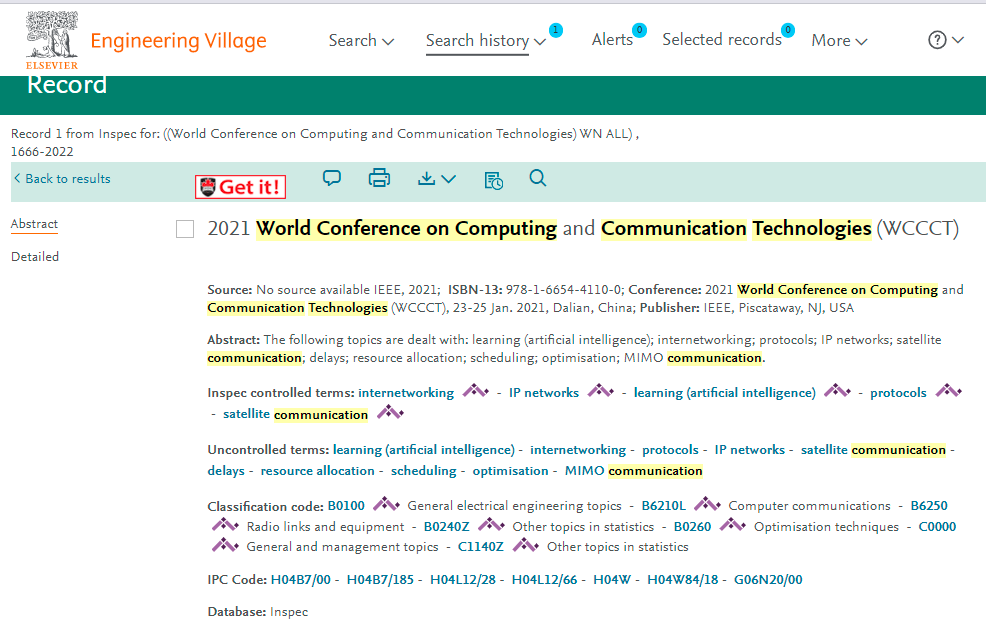The width and height of the screenshot is (986, 622).
Task: Switch to the Abstract view tab
Action: tap(35, 224)
